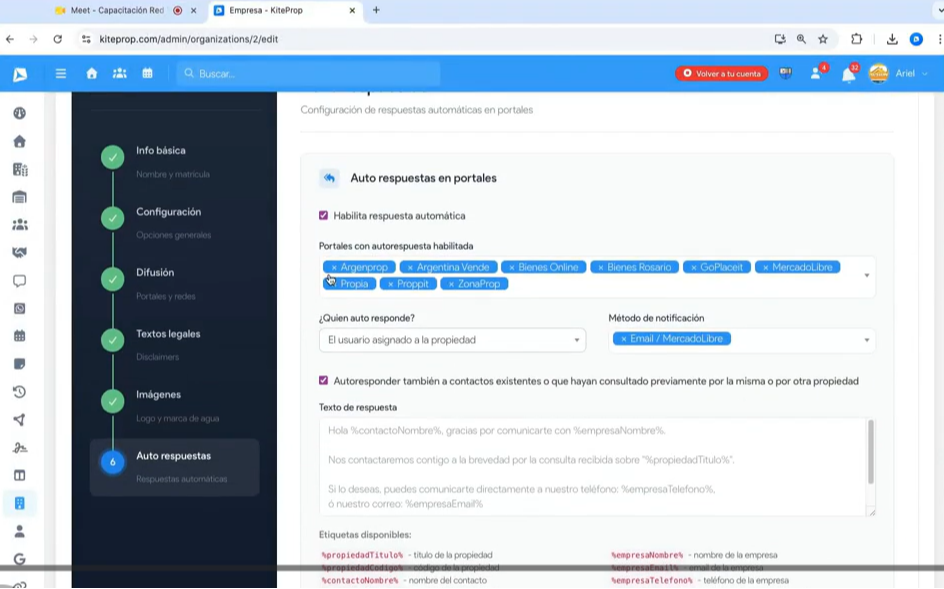Go to home via top bar house icon
The width and height of the screenshot is (944, 589).
click(92, 73)
